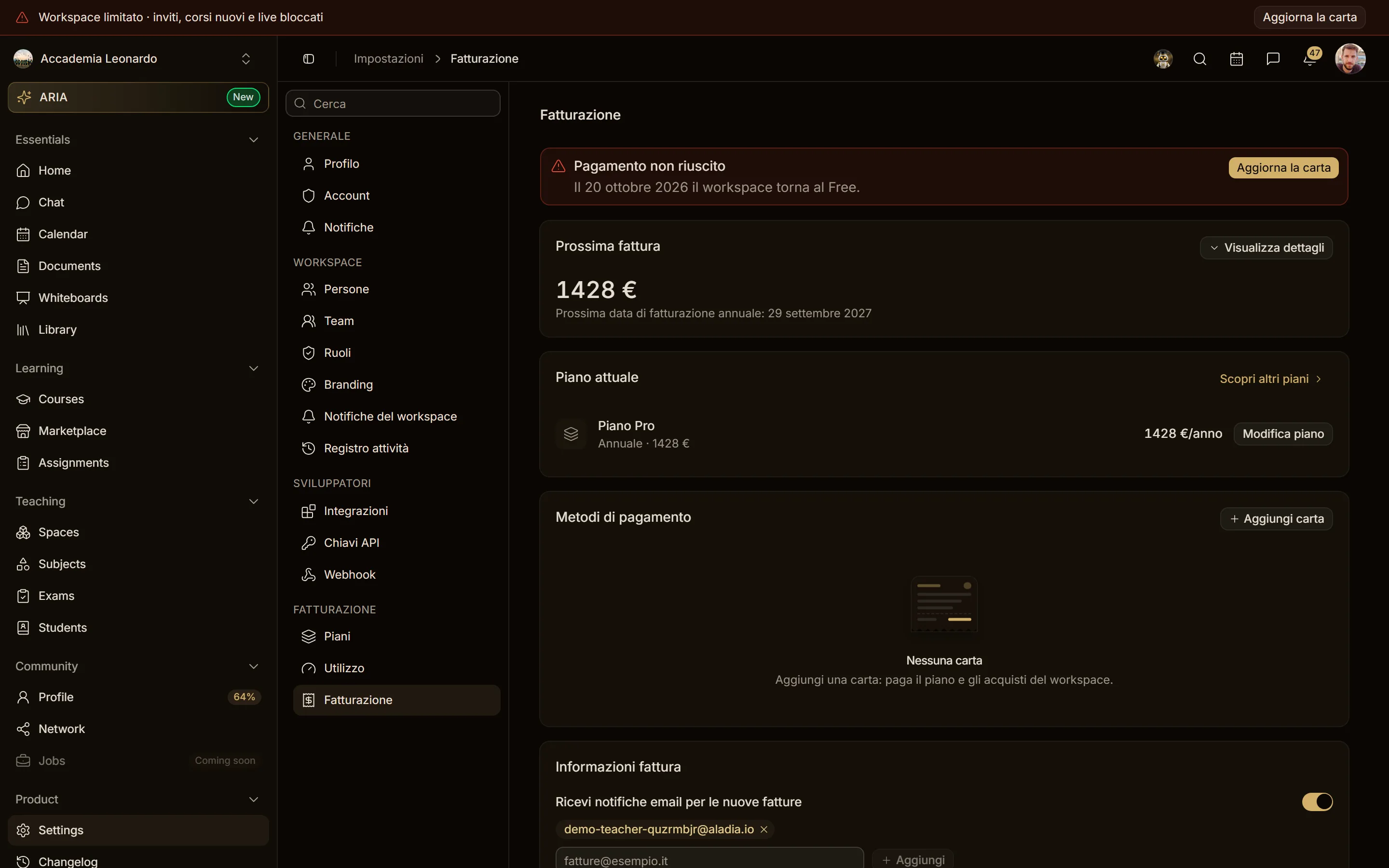Open Branding settings
1389x868 pixels.
(396, 385)
